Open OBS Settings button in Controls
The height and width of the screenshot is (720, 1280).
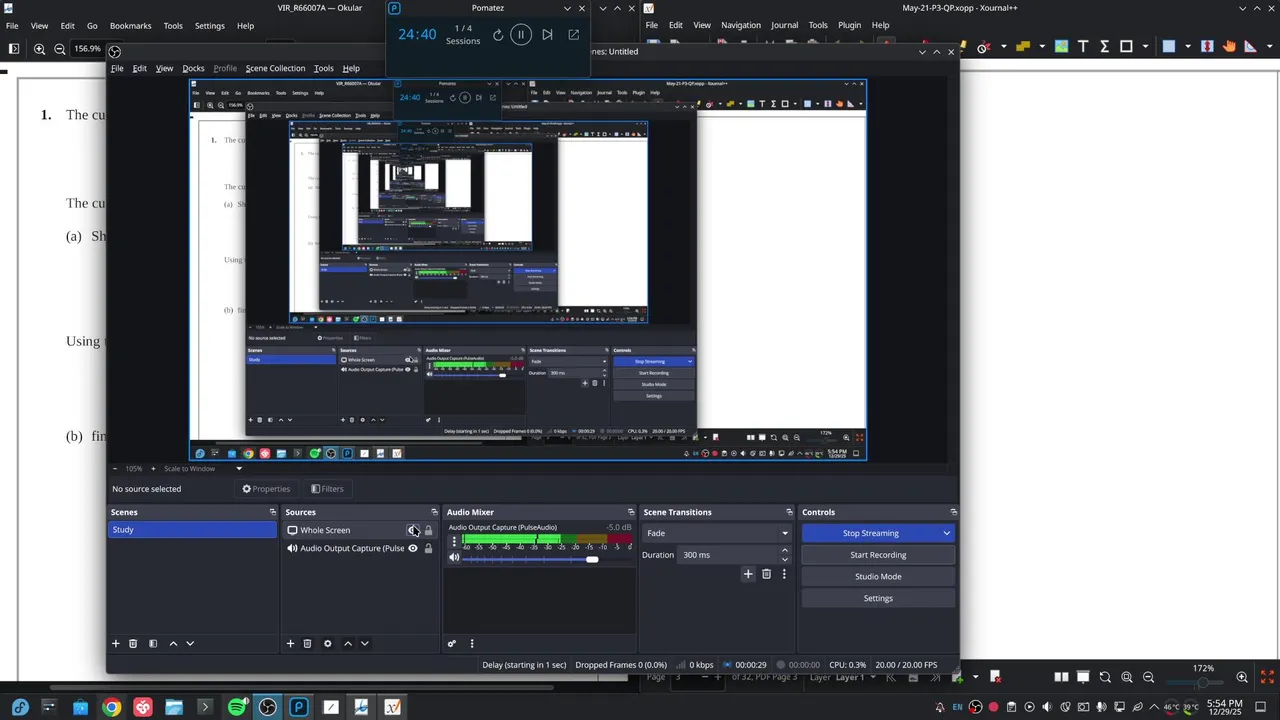coord(878,598)
